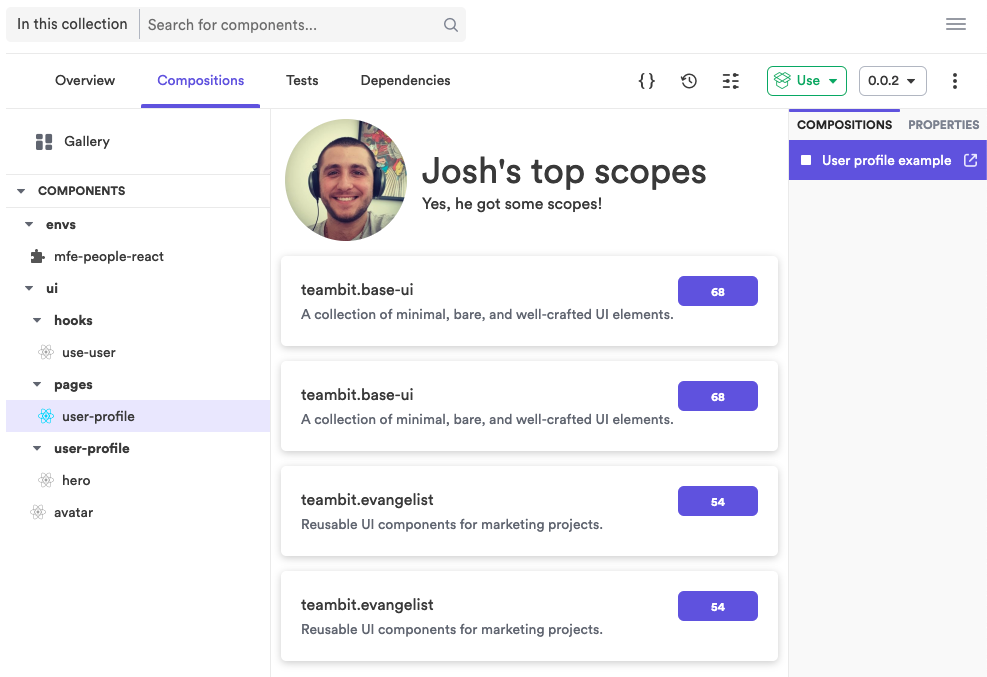Image resolution: width=987 pixels, height=677 pixels.
Task: Select User profile example composition
Action: click(x=886, y=160)
